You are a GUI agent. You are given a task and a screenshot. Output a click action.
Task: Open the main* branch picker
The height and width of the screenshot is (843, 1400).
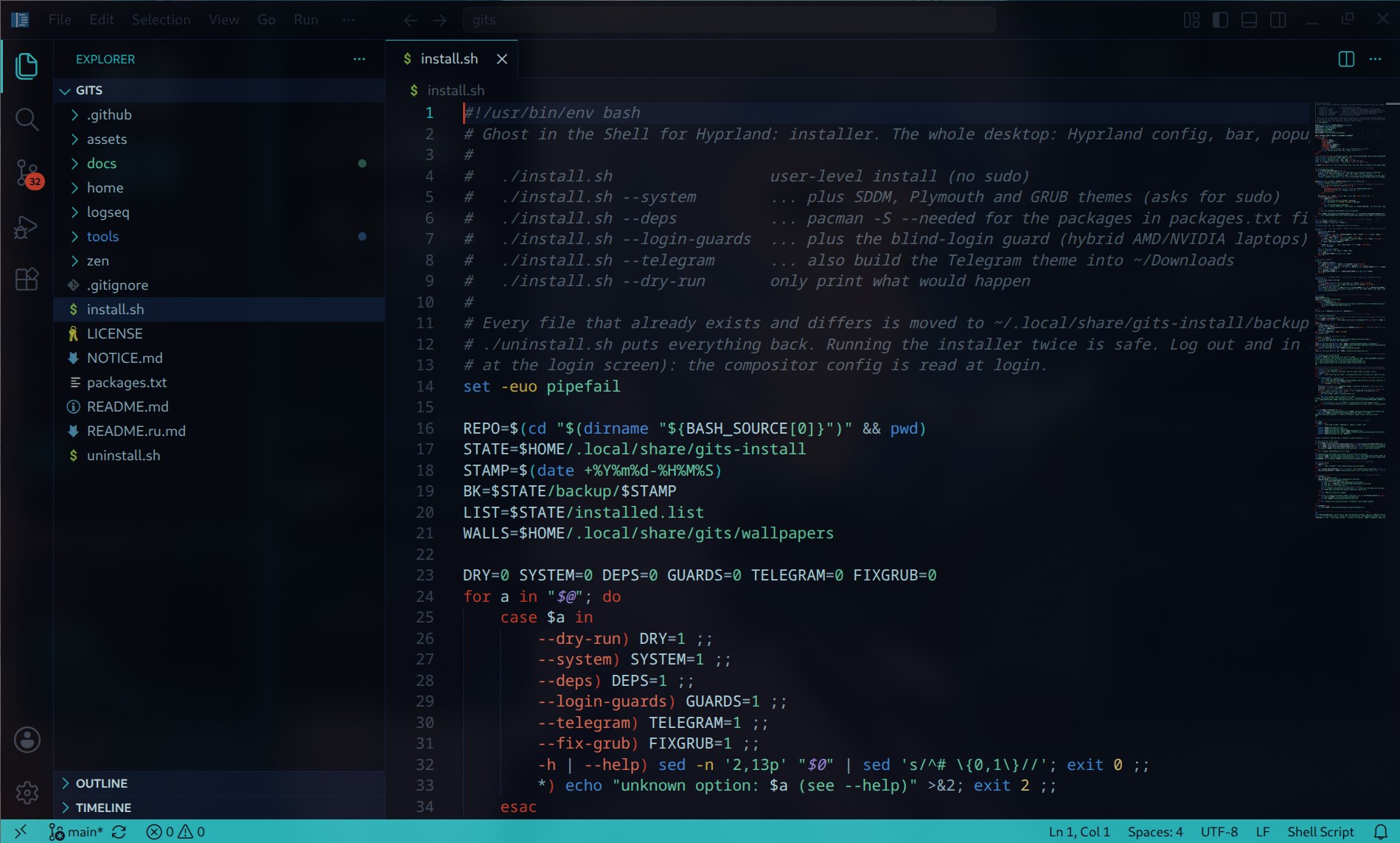pyautogui.click(x=76, y=832)
